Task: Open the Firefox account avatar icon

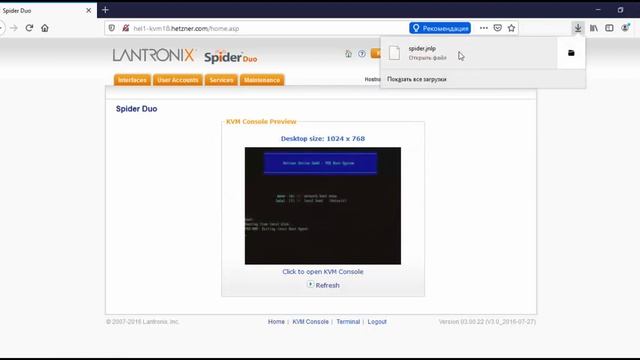Action: coord(625,28)
